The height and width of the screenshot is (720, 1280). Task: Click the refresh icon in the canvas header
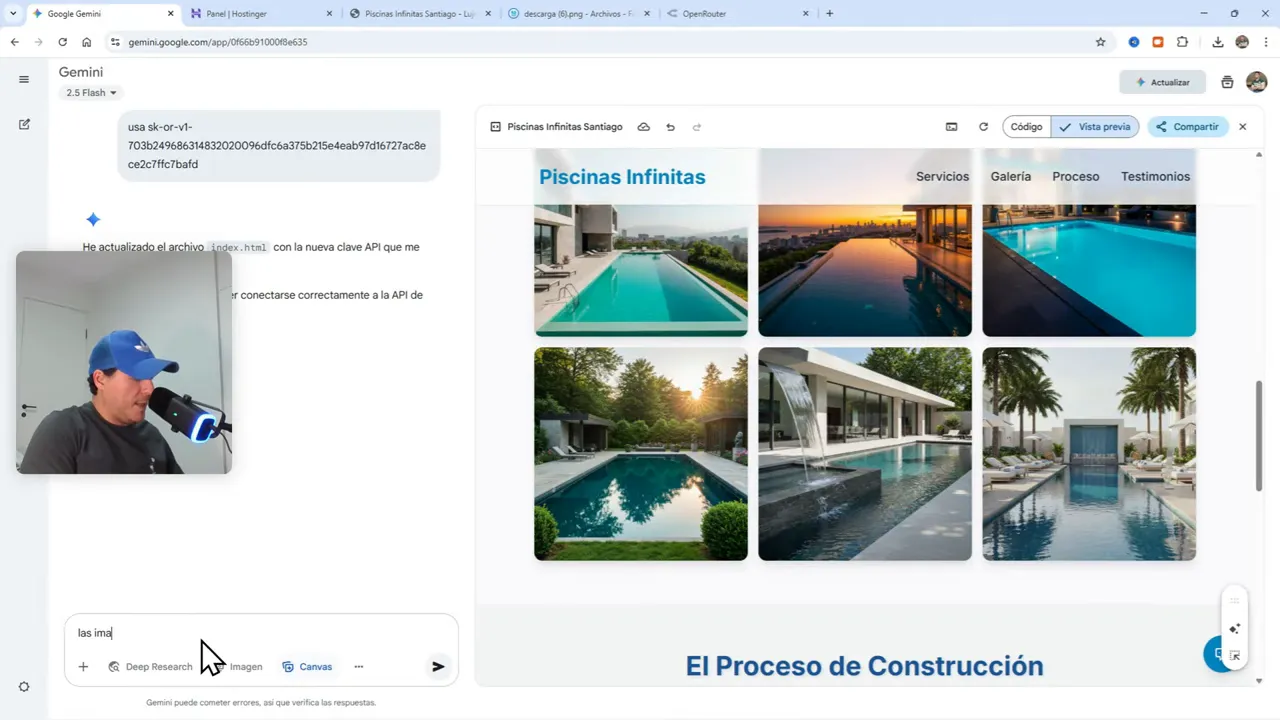[x=983, y=127]
